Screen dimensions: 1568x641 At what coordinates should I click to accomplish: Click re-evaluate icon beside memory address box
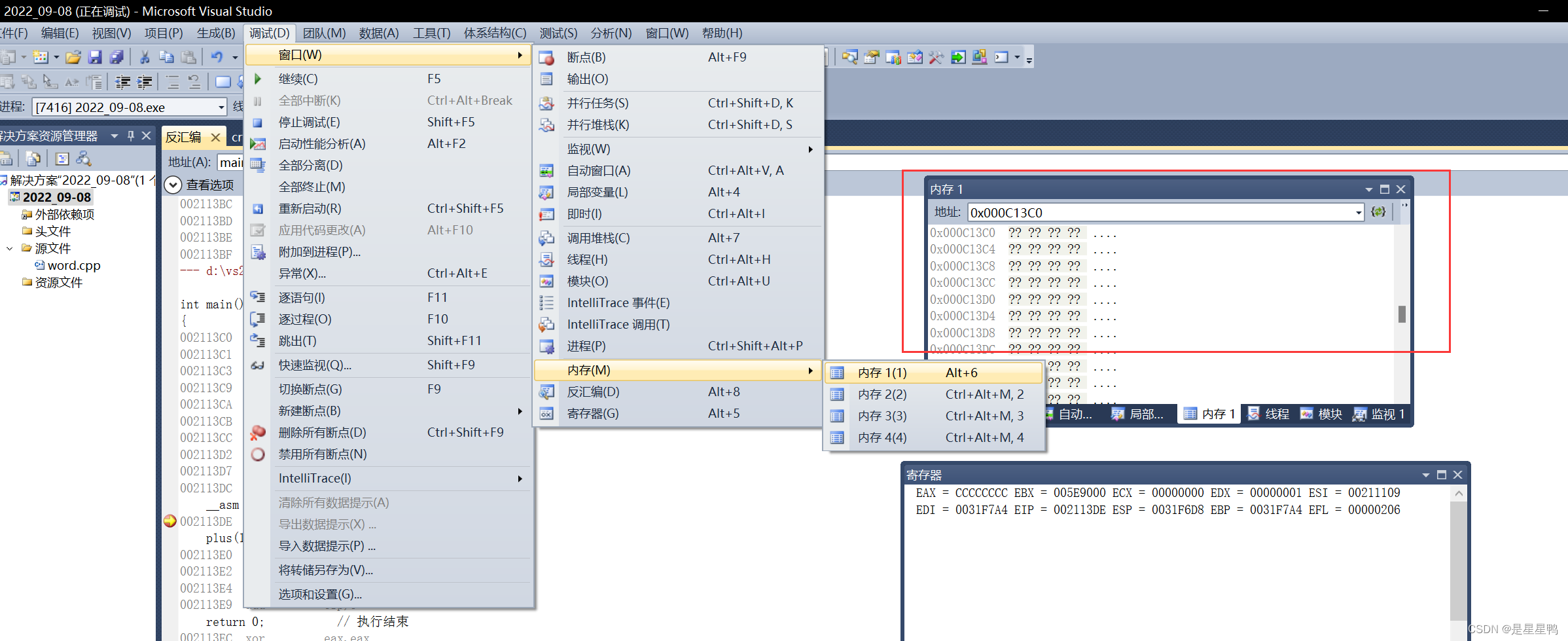tap(1378, 212)
